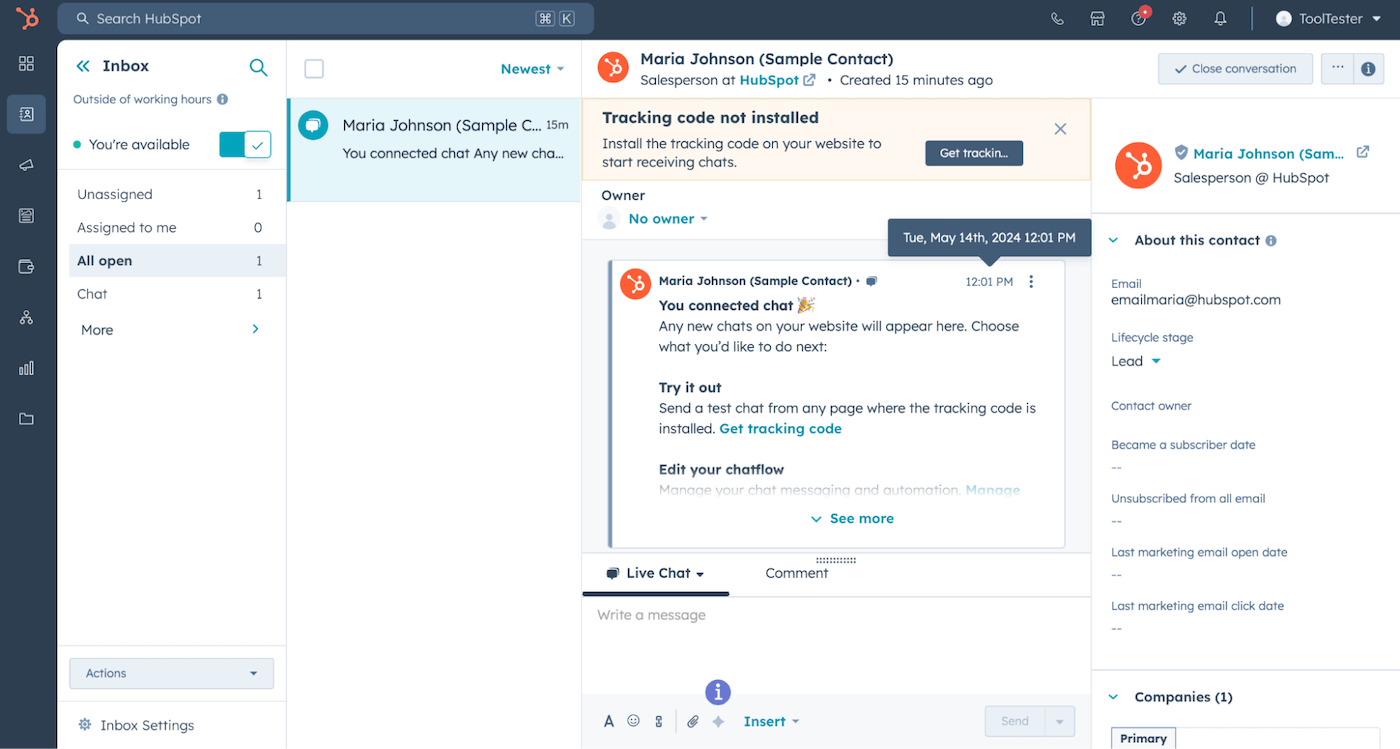Open the emoji picker icon
Screen dimensions: 1400x749
[633, 721]
